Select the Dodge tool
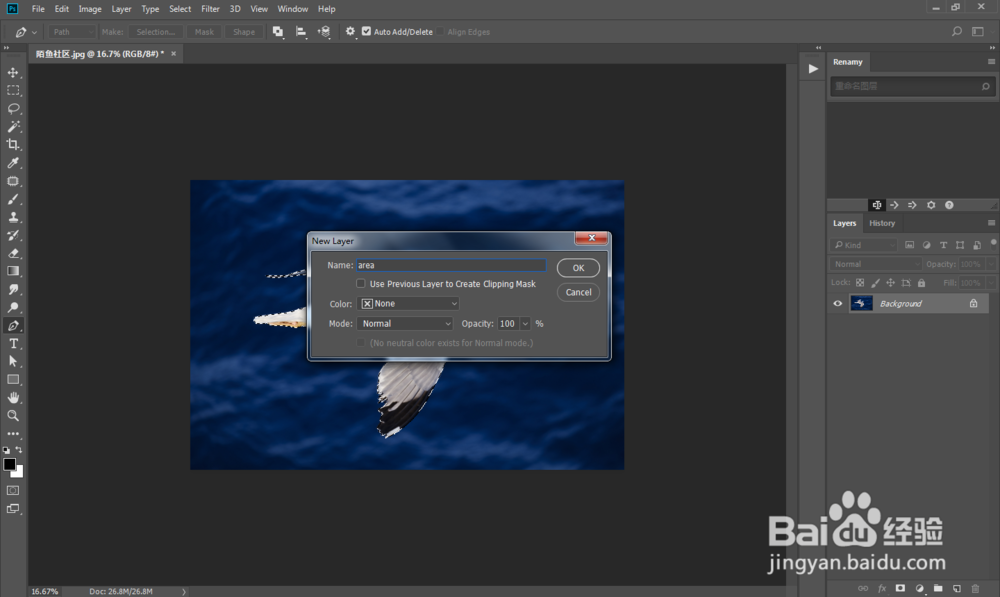 [x=13, y=307]
